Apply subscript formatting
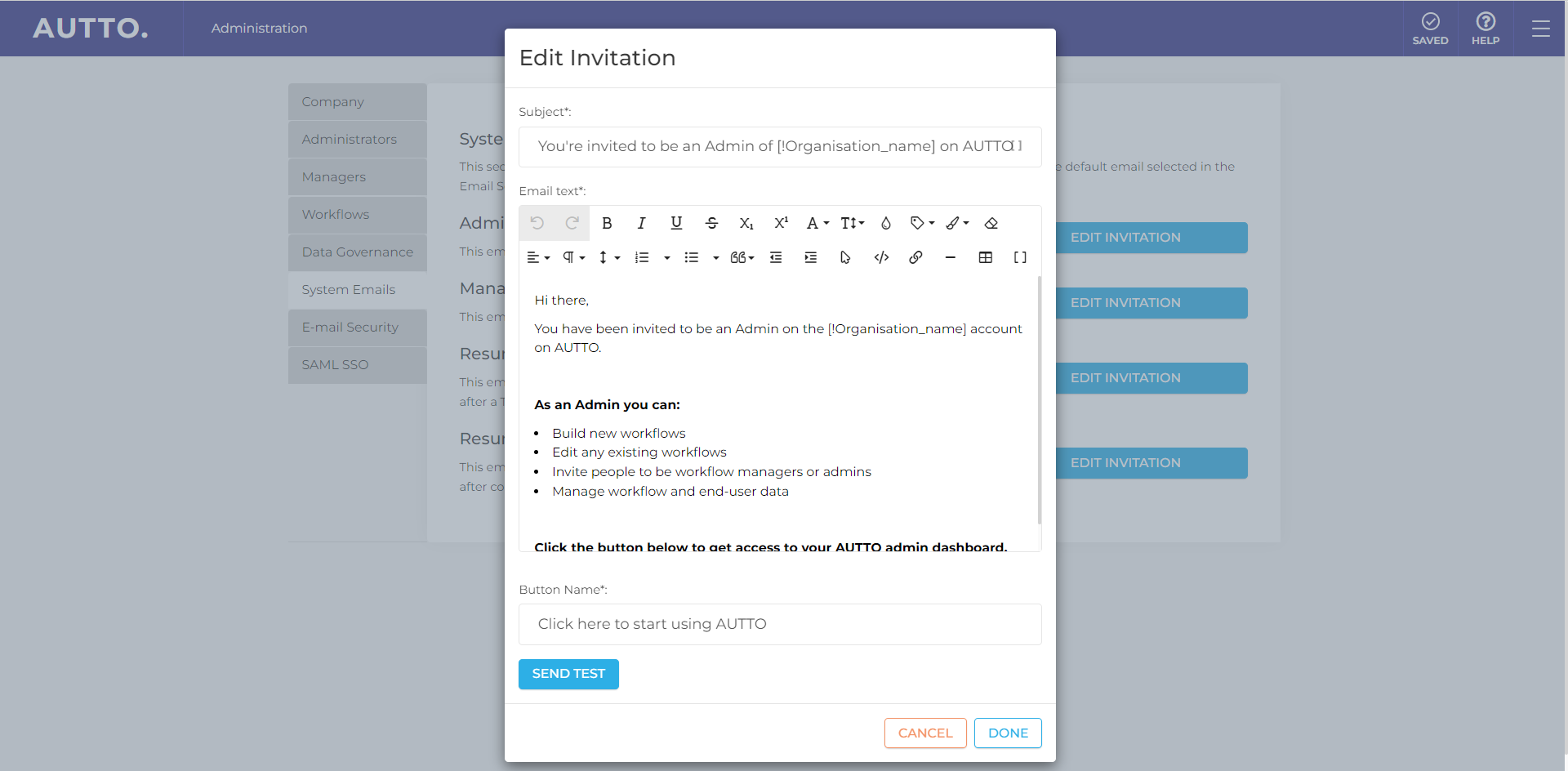 (746, 222)
